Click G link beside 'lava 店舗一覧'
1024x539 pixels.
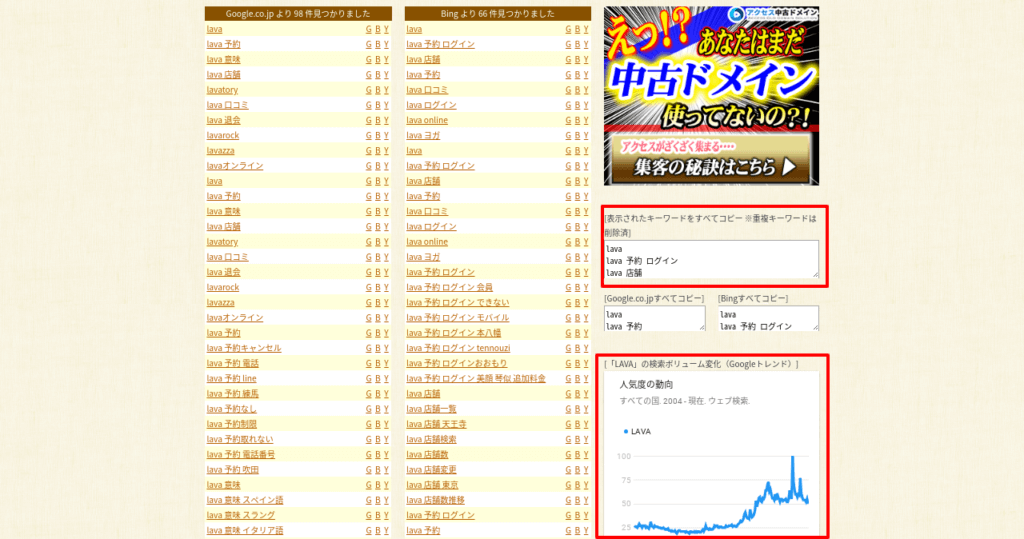[x=568, y=409]
